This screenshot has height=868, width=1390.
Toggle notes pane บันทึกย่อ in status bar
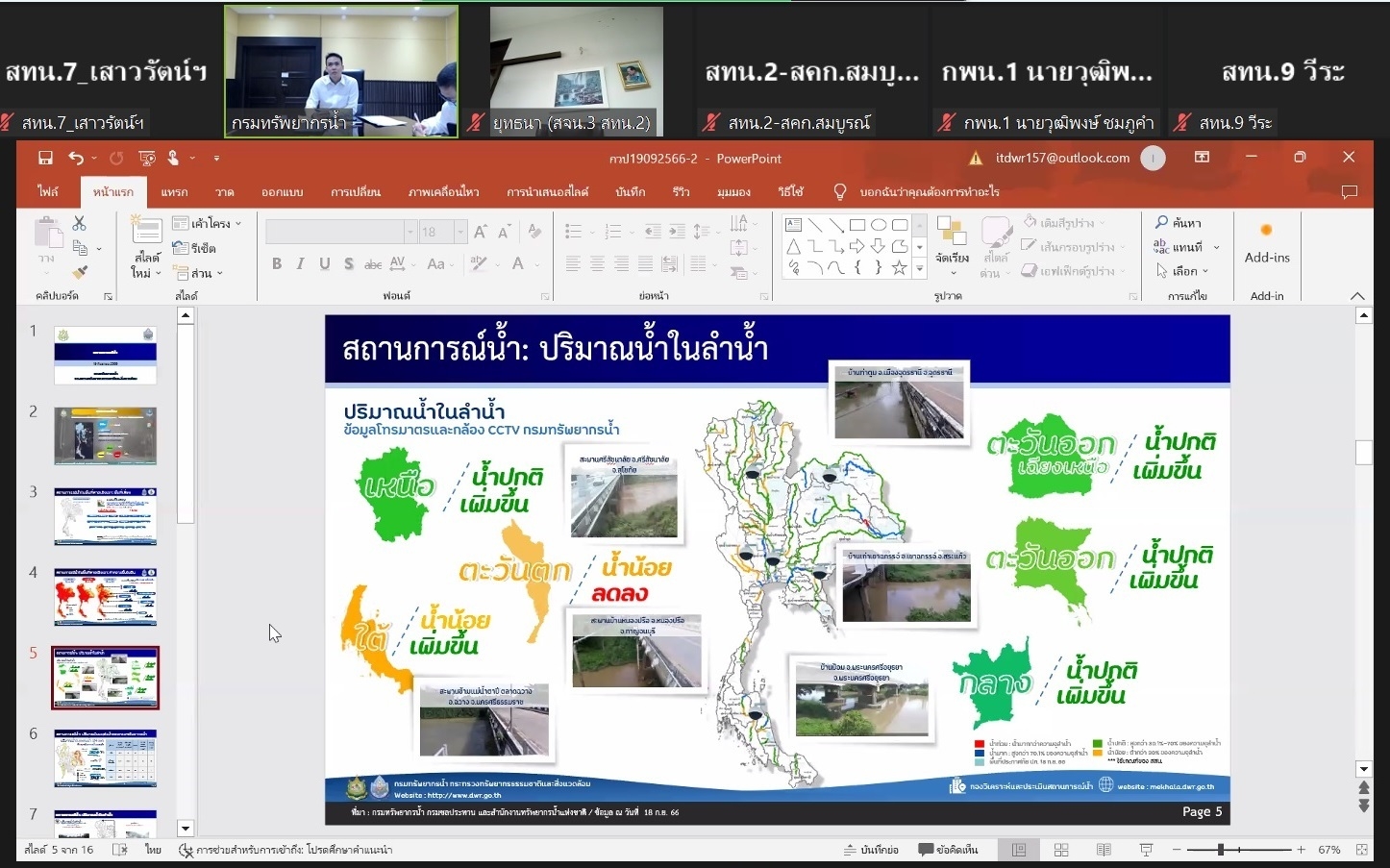[x=871, y=850]
